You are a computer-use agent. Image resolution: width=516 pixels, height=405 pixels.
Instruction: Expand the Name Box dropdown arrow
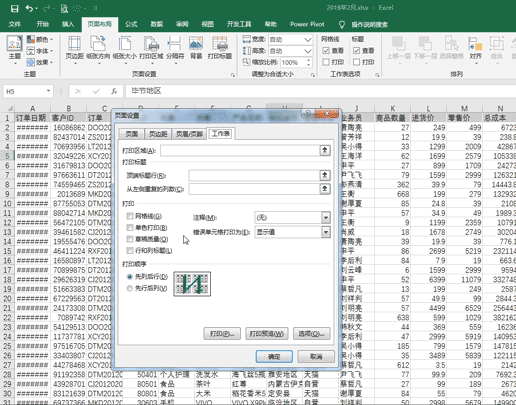tap(48, 91)
